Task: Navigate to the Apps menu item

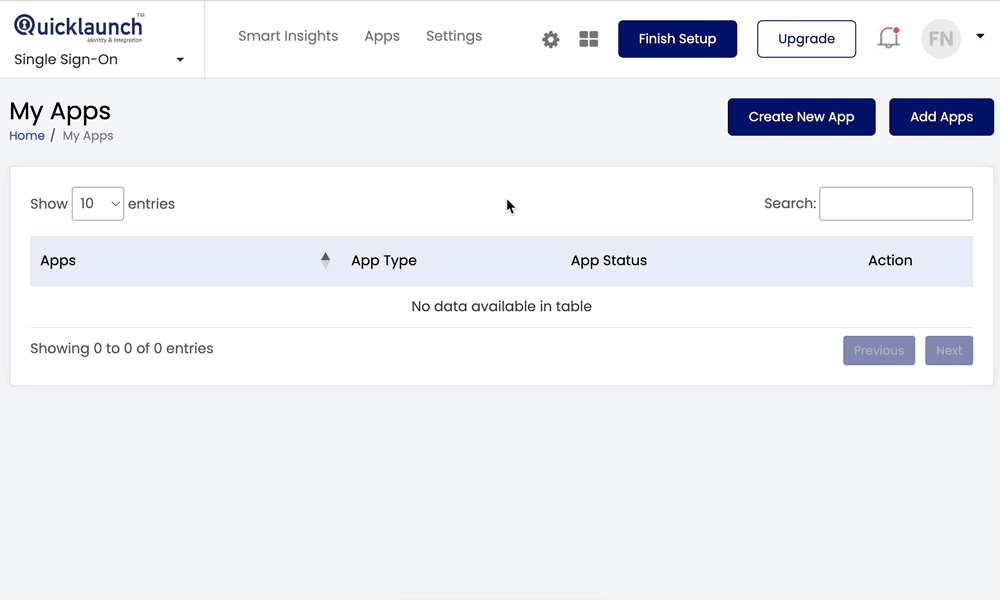Action: pyautogui.click(x=381, y=36)
